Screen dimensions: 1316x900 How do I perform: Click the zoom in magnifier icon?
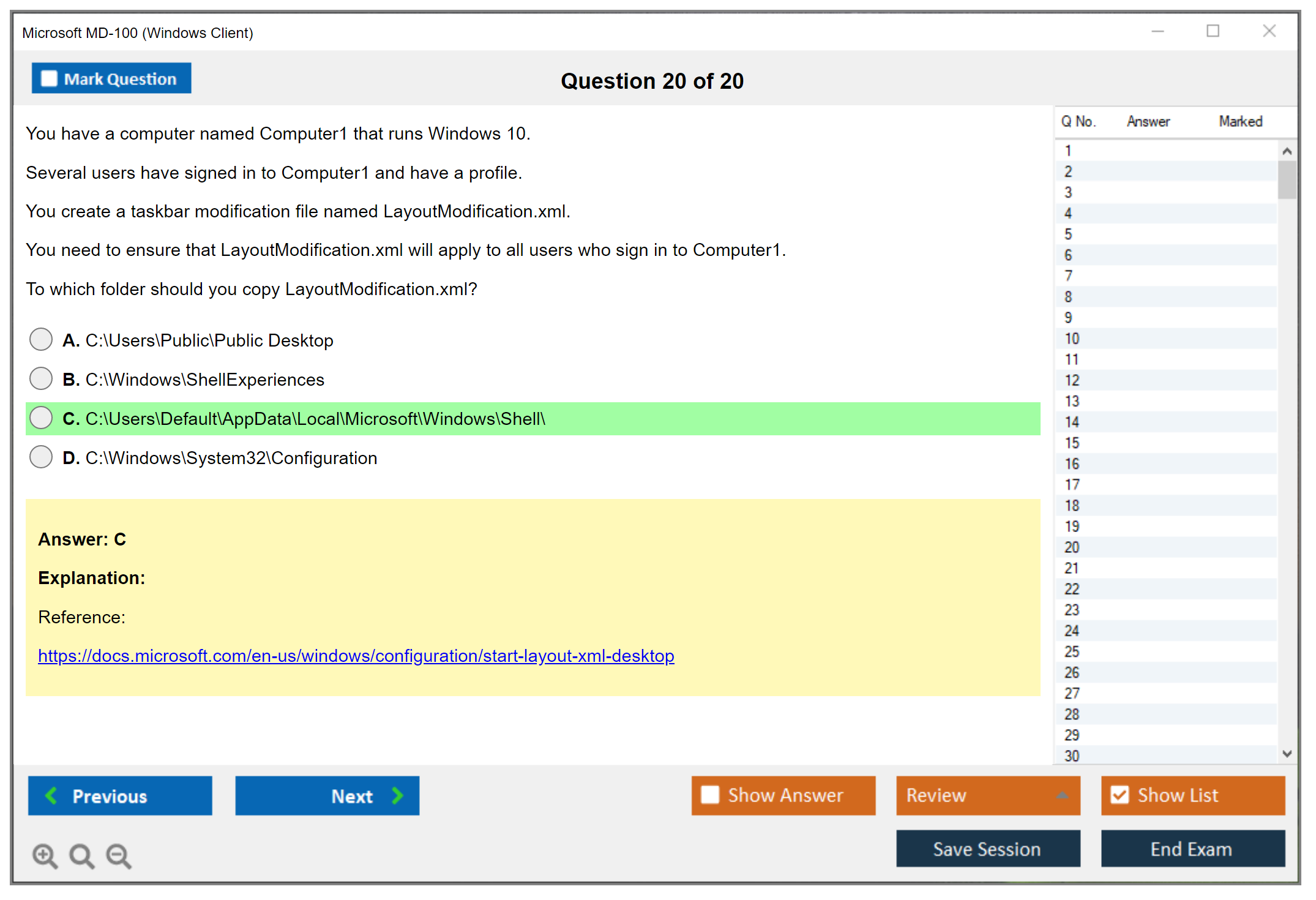(x=45, y=855)
